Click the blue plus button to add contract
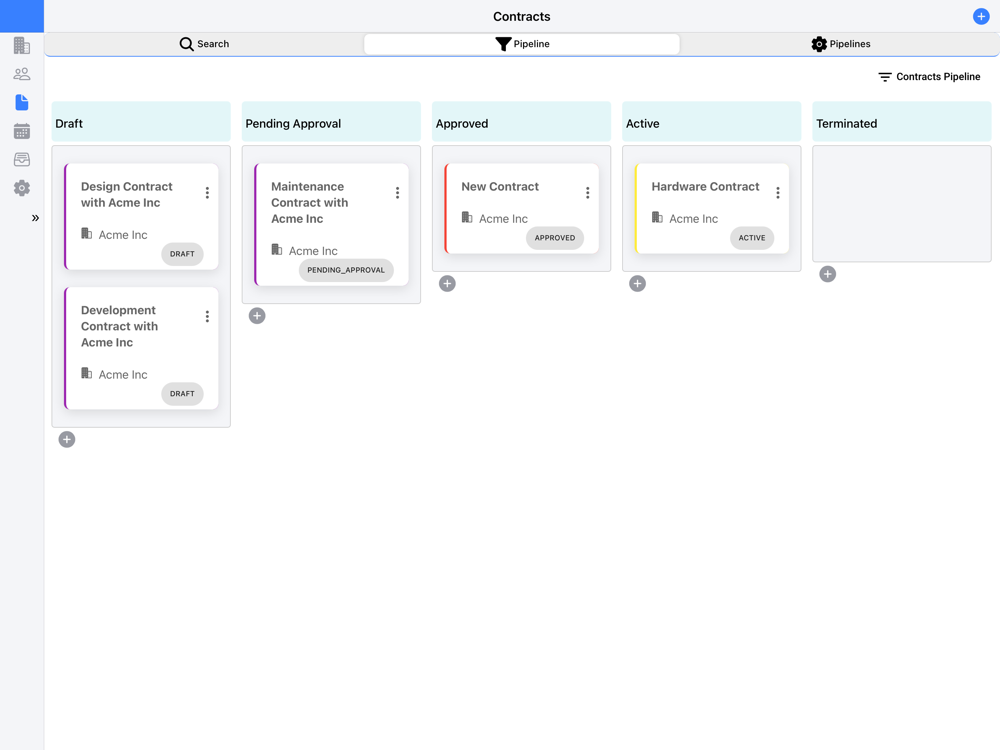This screenshot has width=1000, height=750. coord(981,17)
